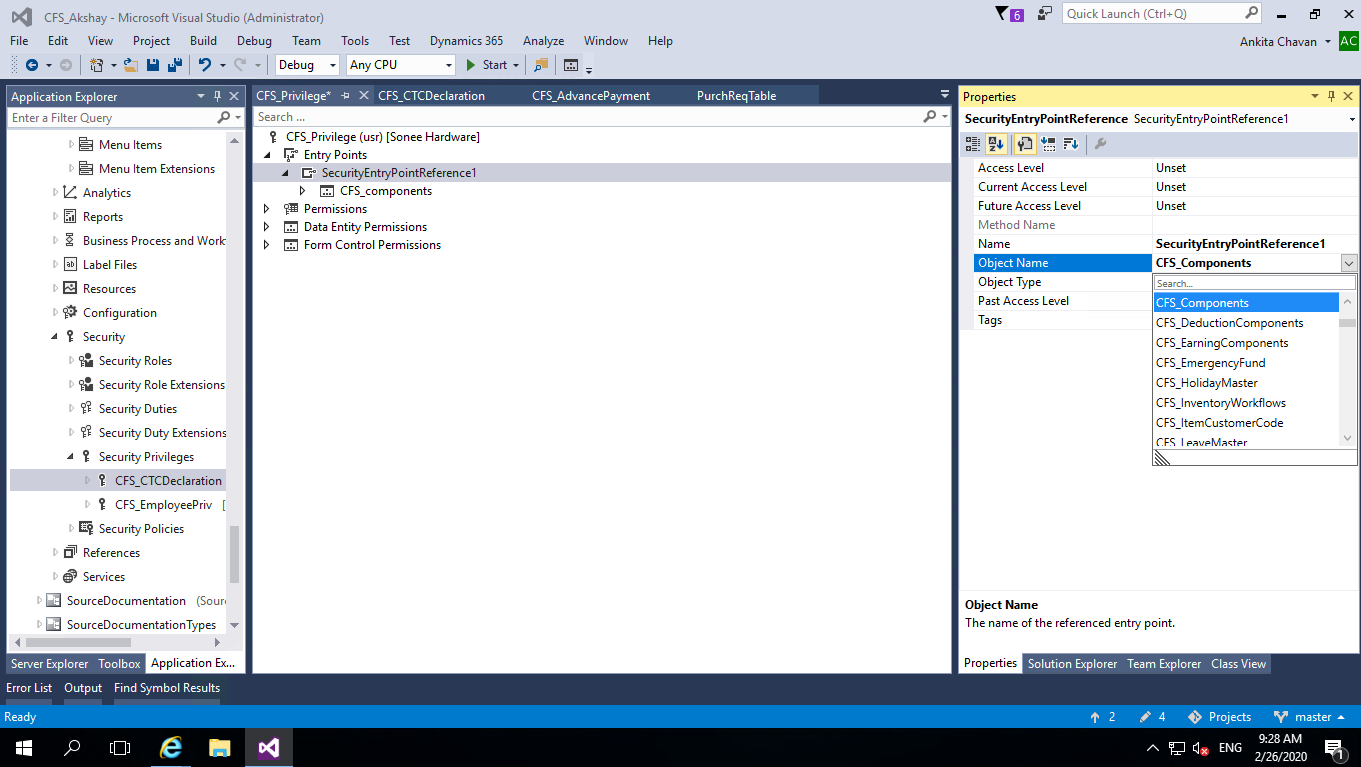Click the pin icon on CFS_Privilege tab
Viewport: 1361px width, 767px height.
click(x=345, y=96)
